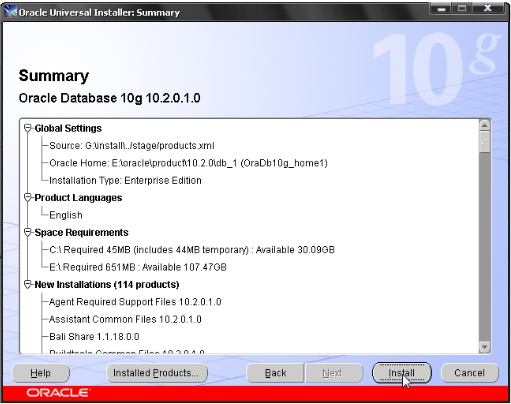This screenshot has width=511, height=404.
Task: Select the Space Requirements heading
Action: [81, 232]
